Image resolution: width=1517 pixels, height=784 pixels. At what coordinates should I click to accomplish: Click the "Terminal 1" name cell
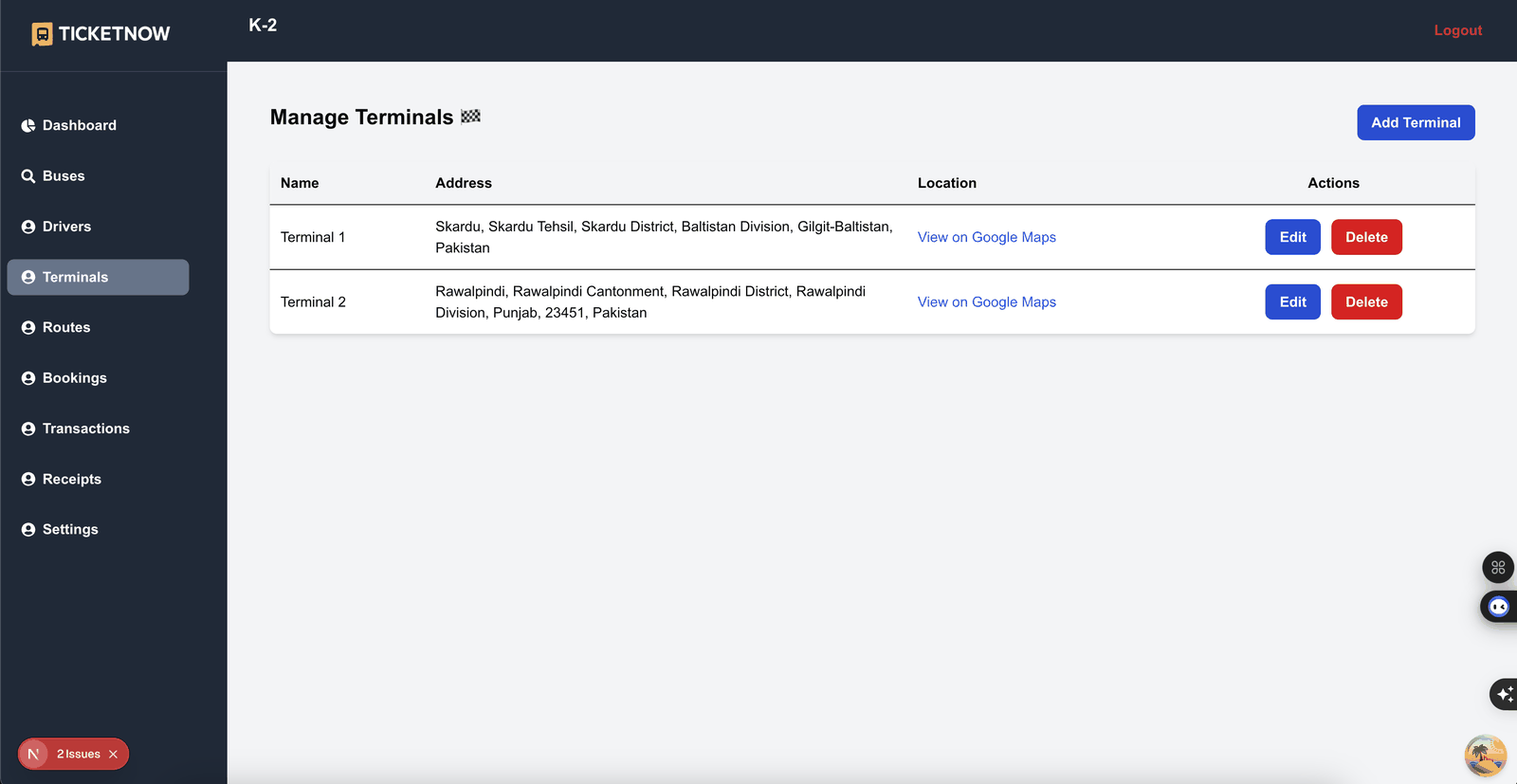click(x=313, y=237)
